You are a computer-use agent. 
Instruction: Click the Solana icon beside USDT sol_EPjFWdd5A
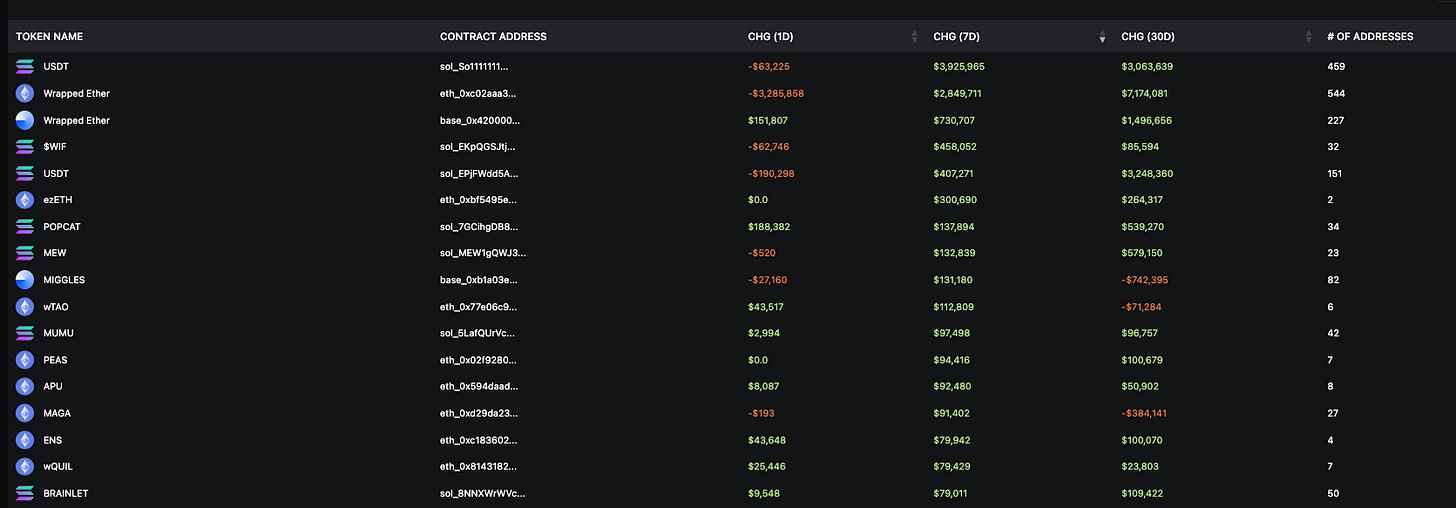point(25,173)
